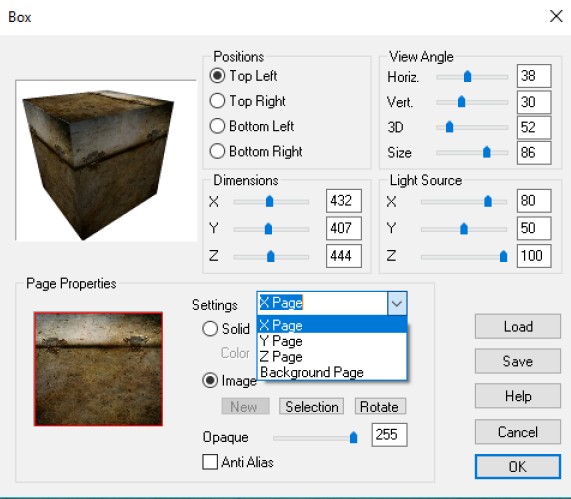The height and width of the screenshot is (499, 571).
Task: Collapse the Settings dropdown arrow
Action: [397, 303]
